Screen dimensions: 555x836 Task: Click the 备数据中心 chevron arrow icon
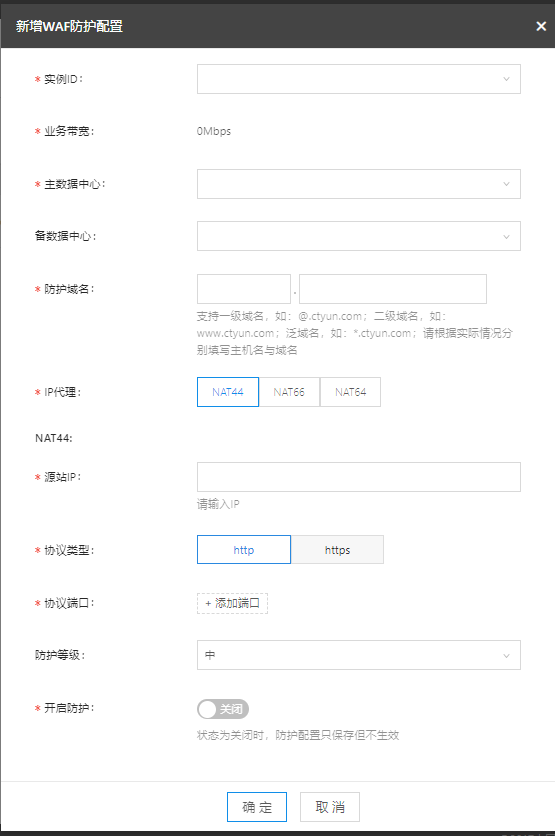pyautogui.click(x=506, y=237)
